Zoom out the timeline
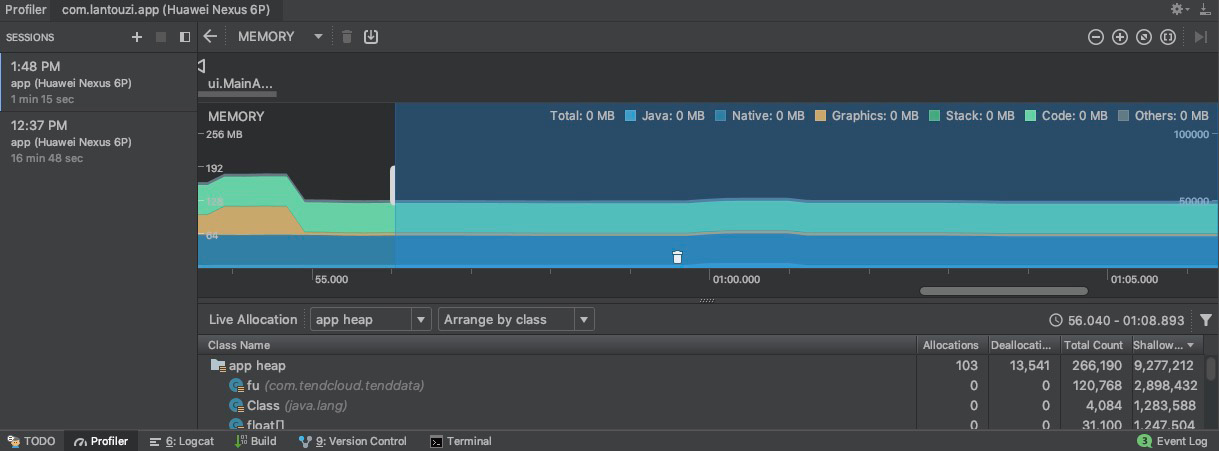1219x451 pixels. coord(1096,37)
